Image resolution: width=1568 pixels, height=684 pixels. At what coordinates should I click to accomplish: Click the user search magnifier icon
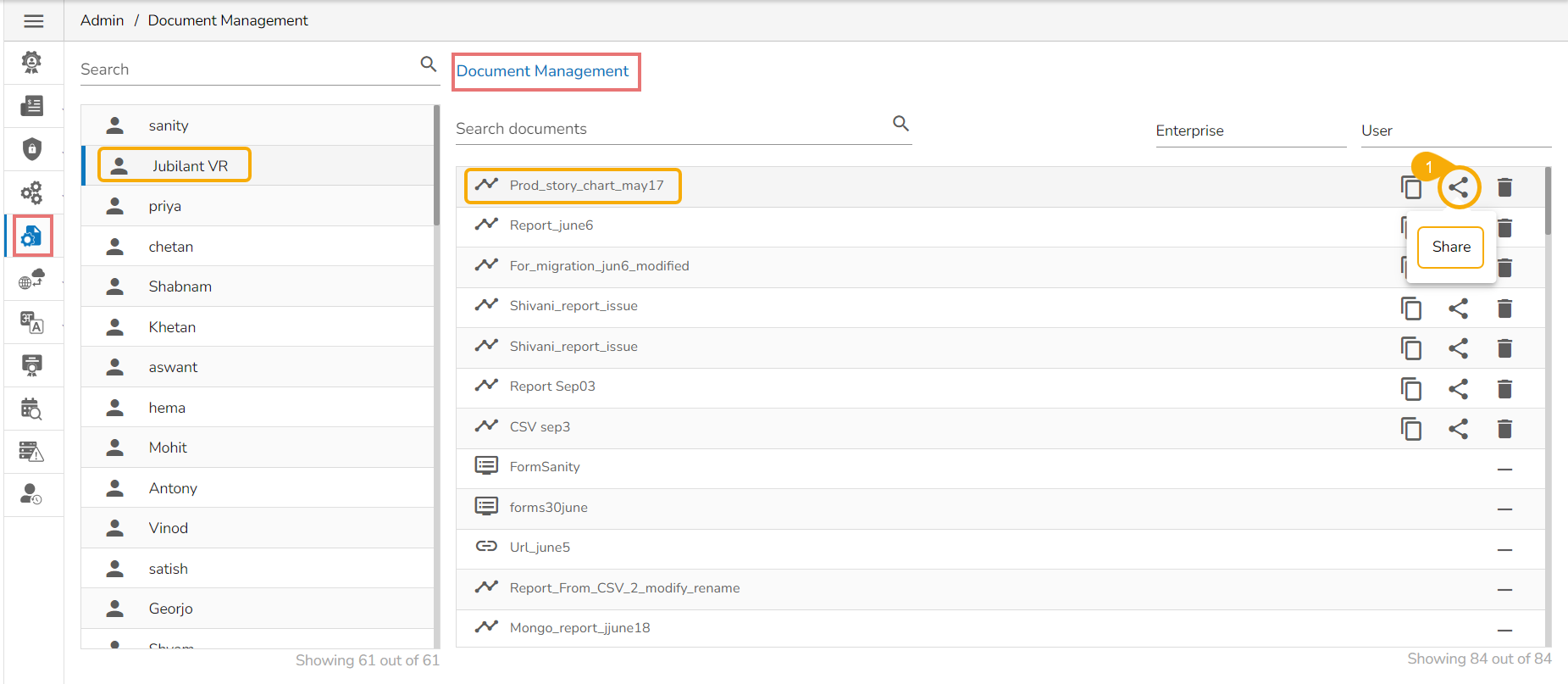pos(429,64)
